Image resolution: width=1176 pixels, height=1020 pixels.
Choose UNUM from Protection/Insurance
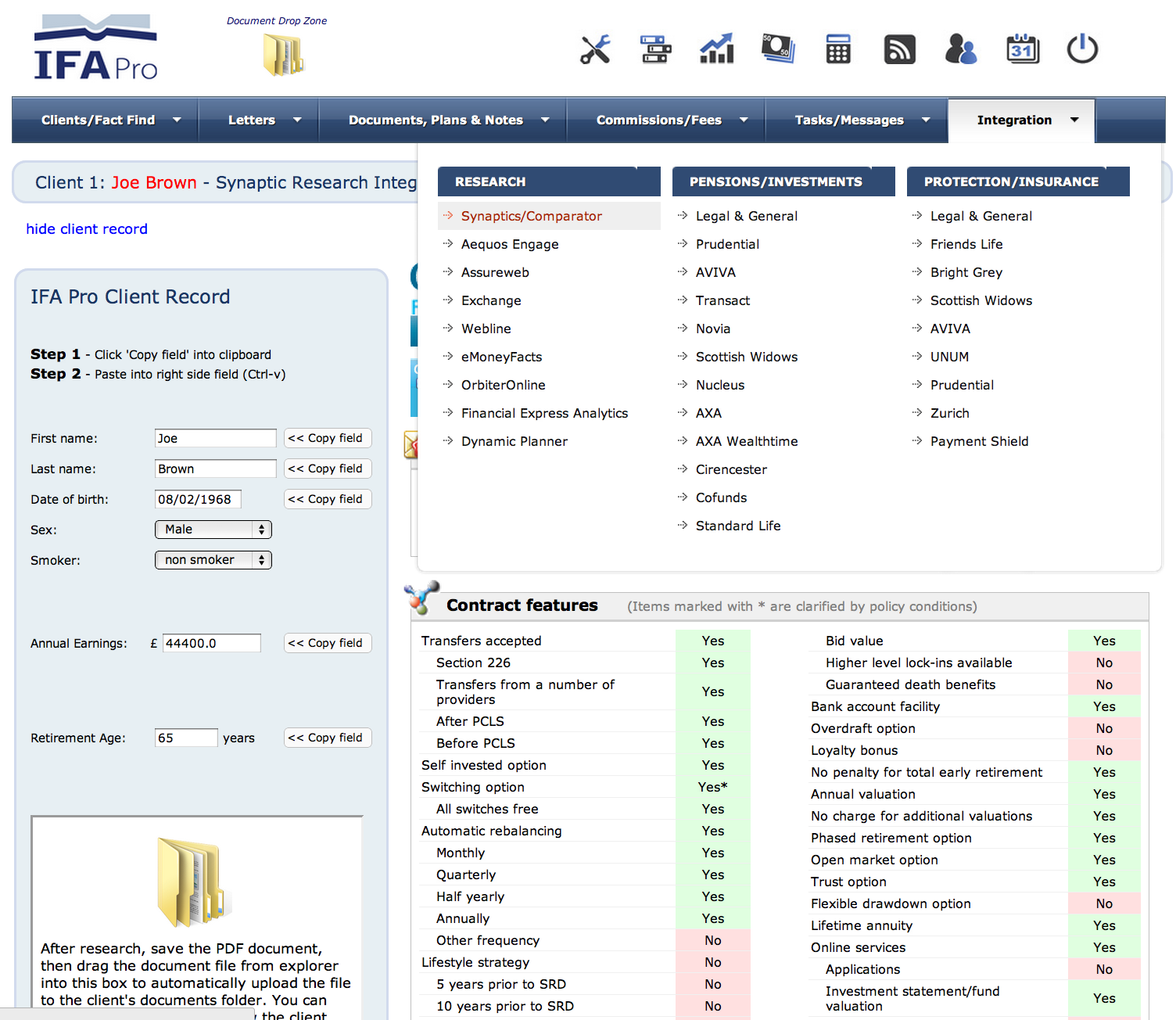click(x=949, y=357)
